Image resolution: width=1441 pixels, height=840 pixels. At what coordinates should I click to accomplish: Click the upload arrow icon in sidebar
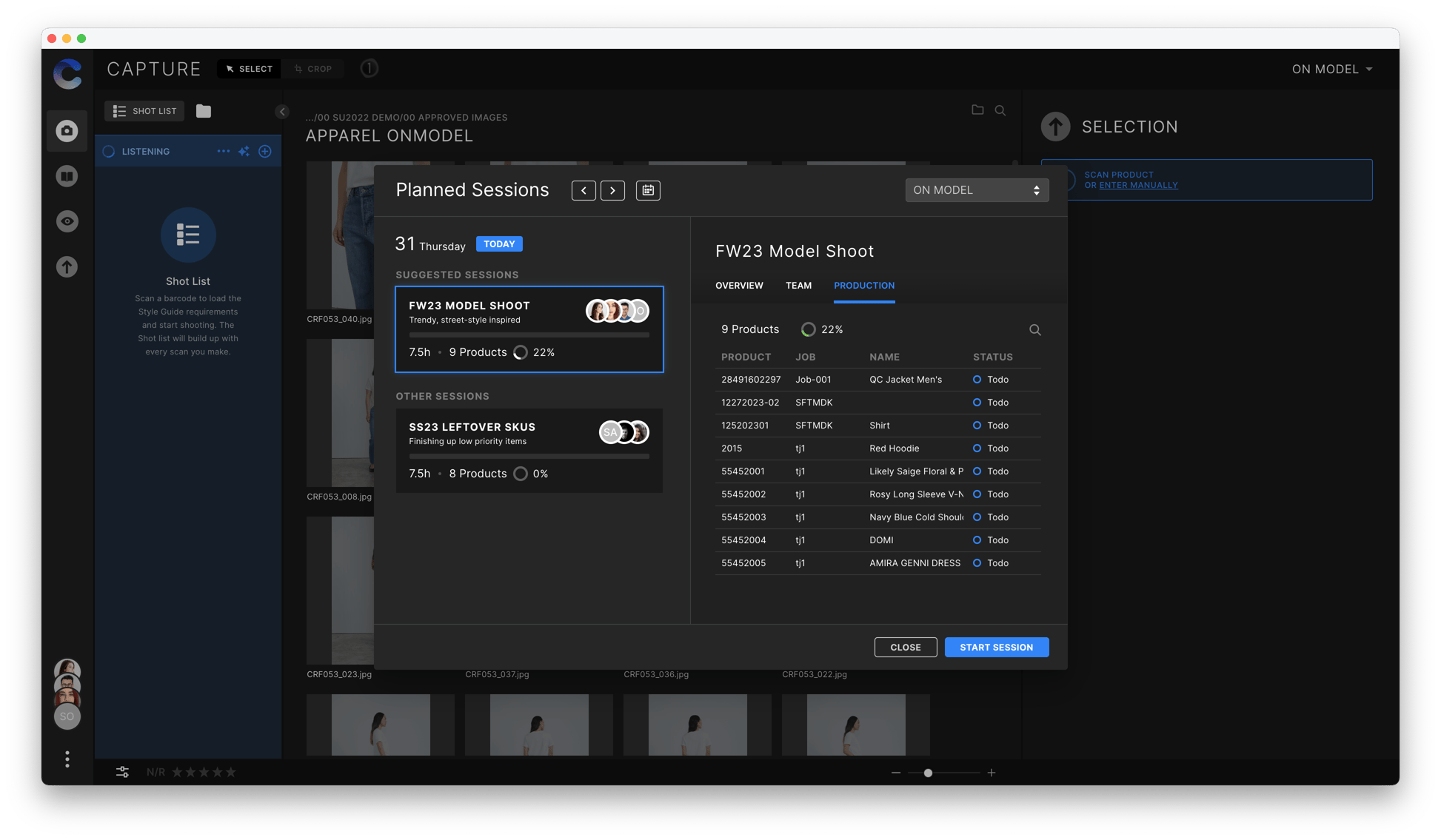[x=67, y=266]
